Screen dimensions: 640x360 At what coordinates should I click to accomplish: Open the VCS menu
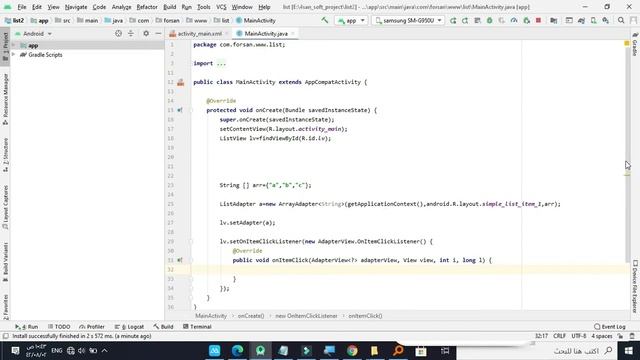pyautogui.click(x=221, y=7)
